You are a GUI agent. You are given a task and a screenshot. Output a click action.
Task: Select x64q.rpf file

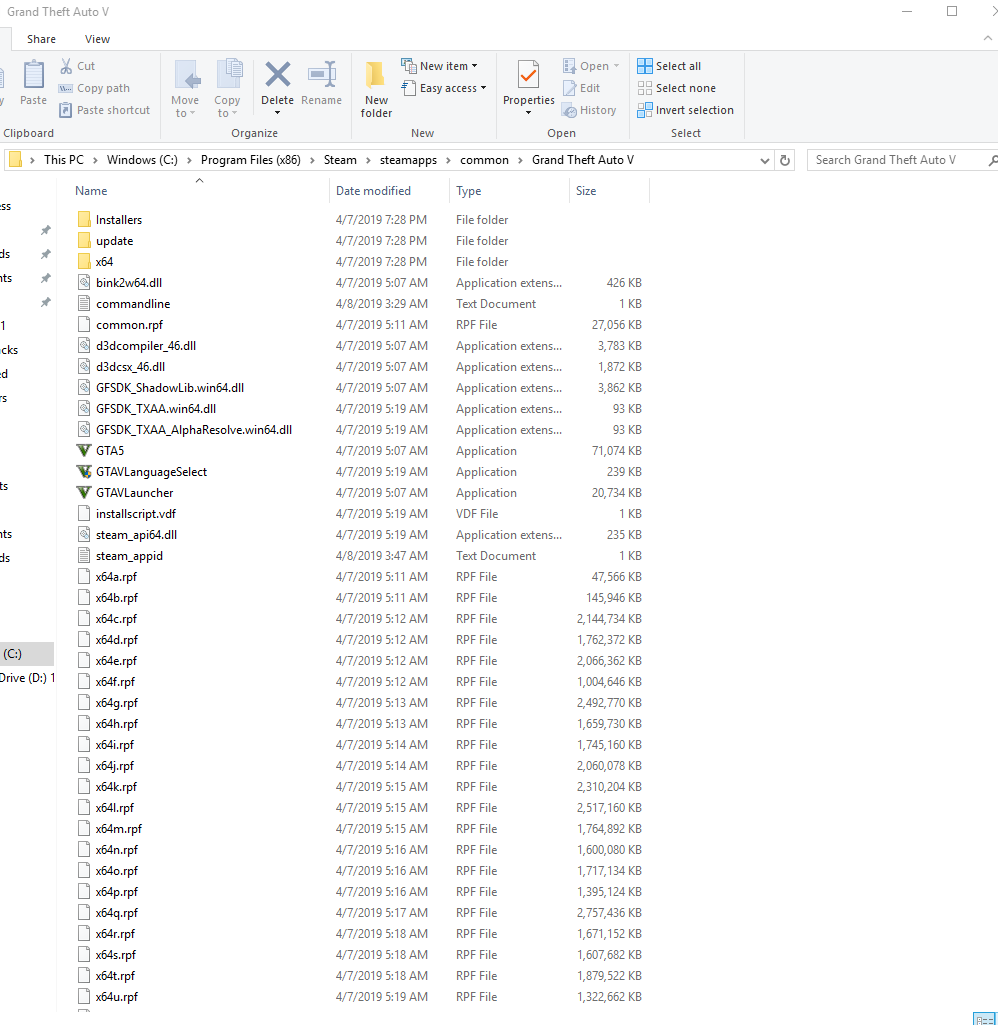(x=116, y=913)
